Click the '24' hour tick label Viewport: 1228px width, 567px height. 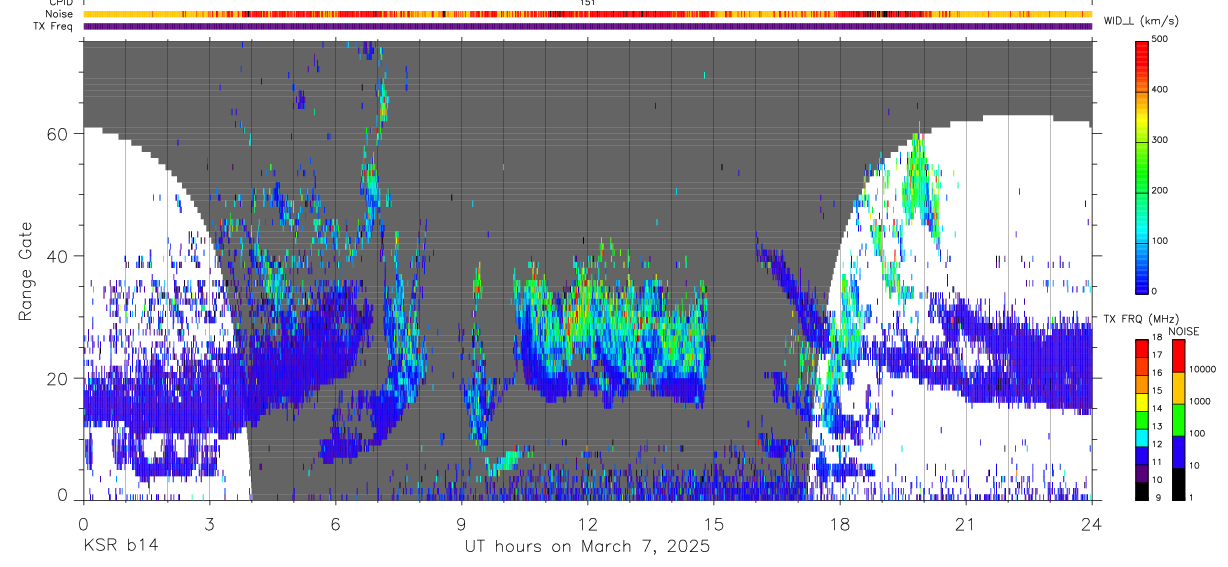click(x=1092, y=524)
